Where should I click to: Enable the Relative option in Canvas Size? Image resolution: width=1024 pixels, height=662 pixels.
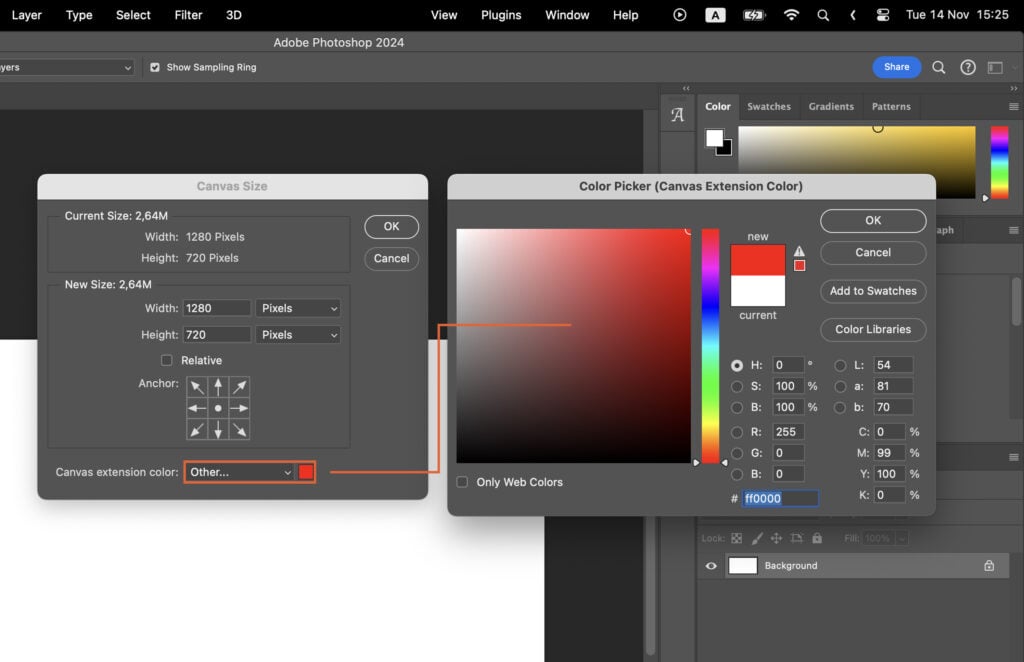pos(165,360)
